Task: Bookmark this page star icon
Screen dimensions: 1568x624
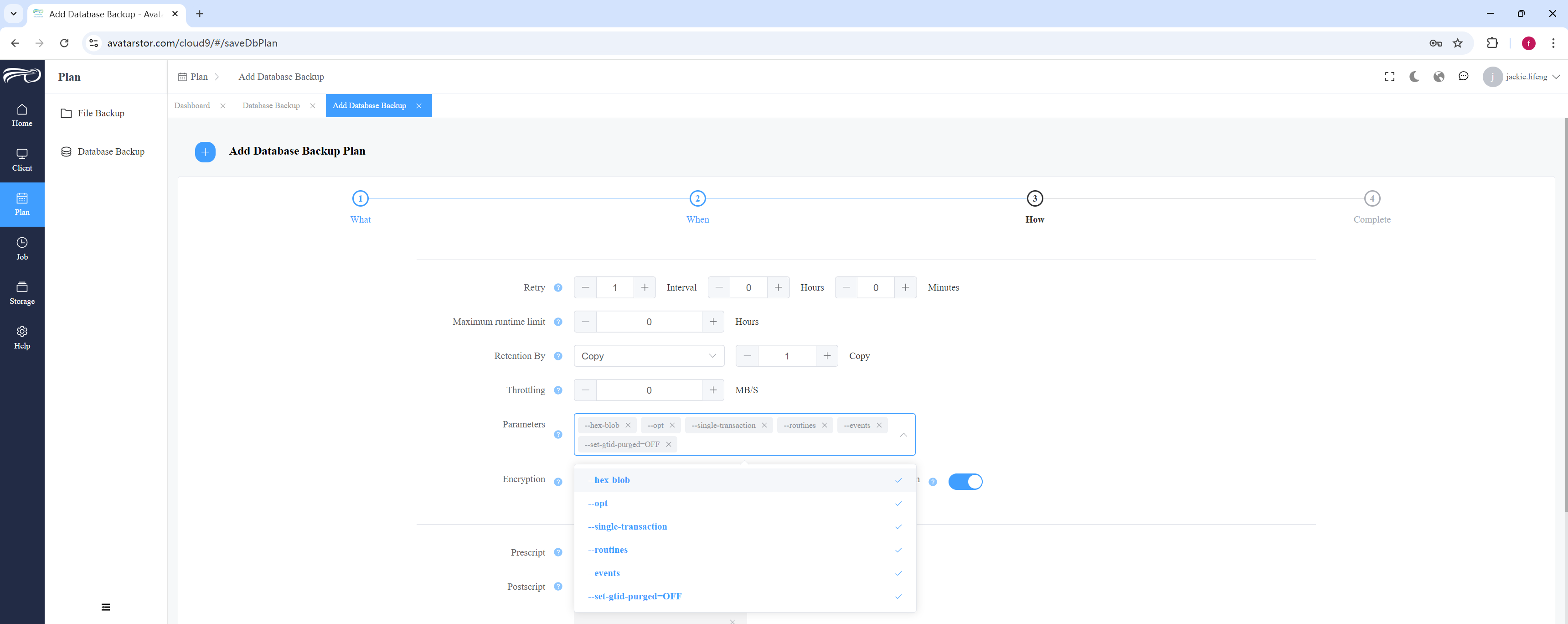Action: pyautogui.click(x=1458, y=43)
